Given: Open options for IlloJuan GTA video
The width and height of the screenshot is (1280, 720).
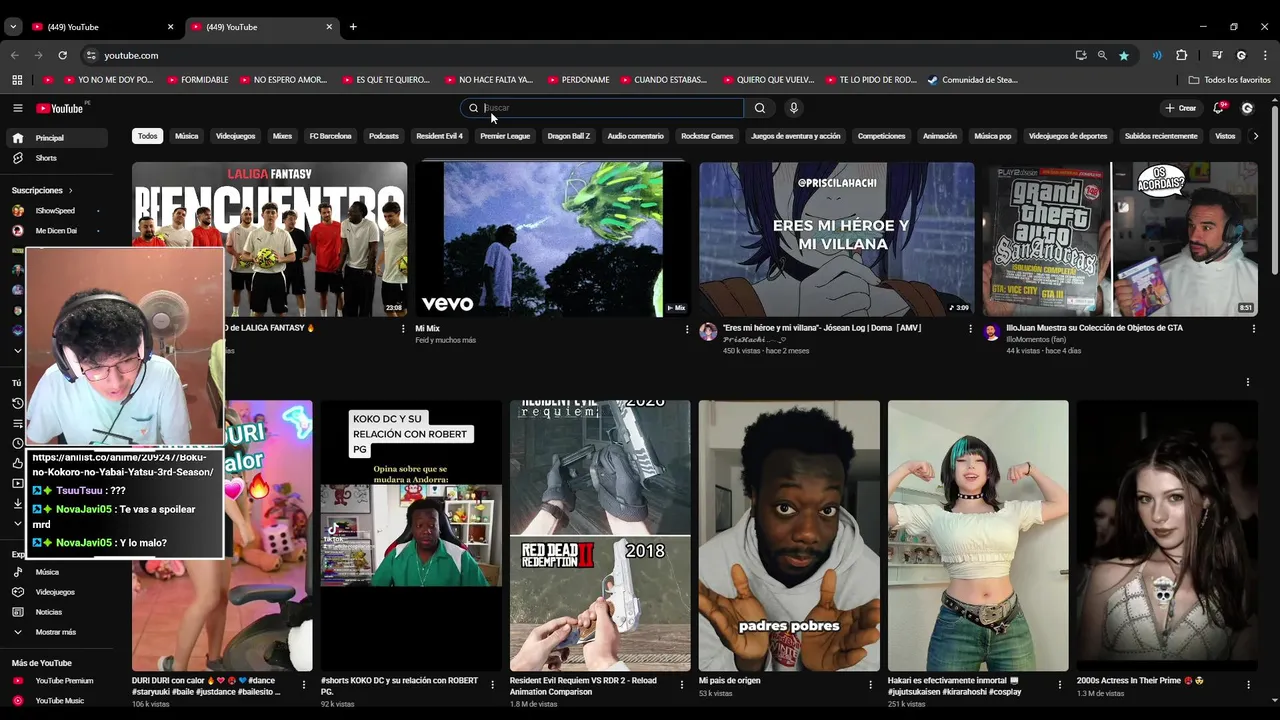Looking at the screenshot, I should [x=1253, y=329].
